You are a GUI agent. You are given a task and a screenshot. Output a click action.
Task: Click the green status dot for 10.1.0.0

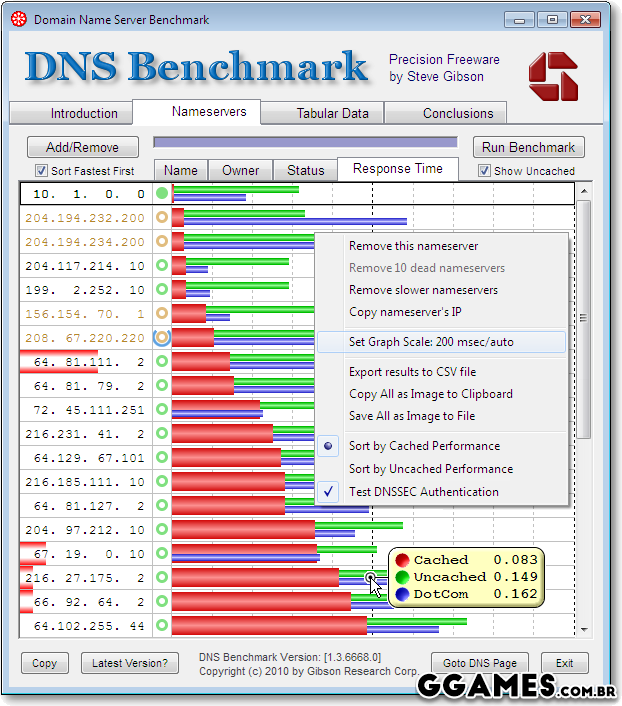[162, 194]
